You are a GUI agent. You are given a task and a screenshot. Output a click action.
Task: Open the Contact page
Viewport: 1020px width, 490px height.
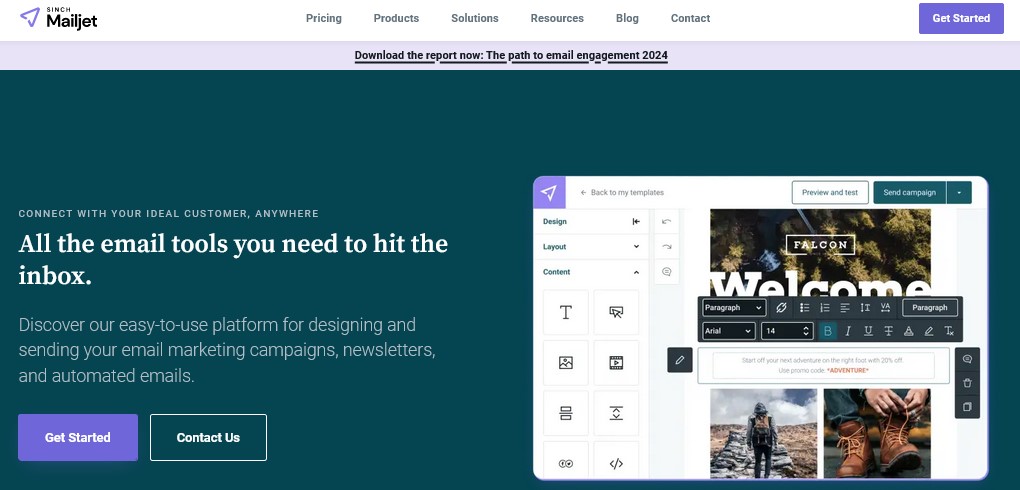click(690, 18)
